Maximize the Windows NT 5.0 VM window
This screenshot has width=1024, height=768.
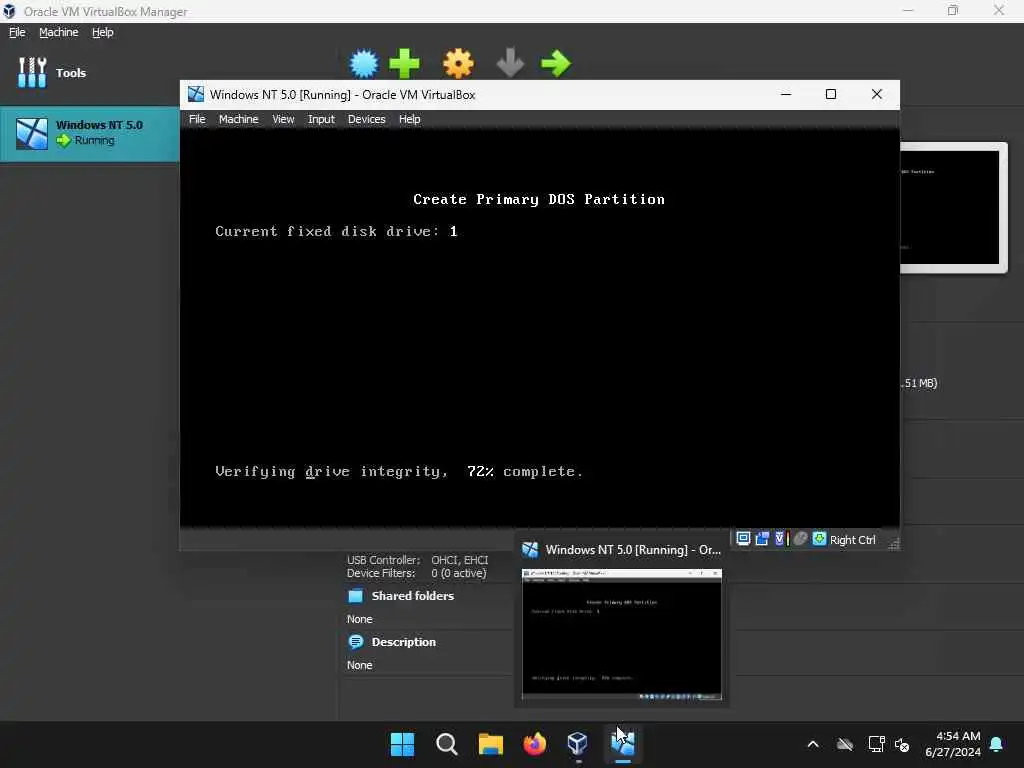pos(831,94)
